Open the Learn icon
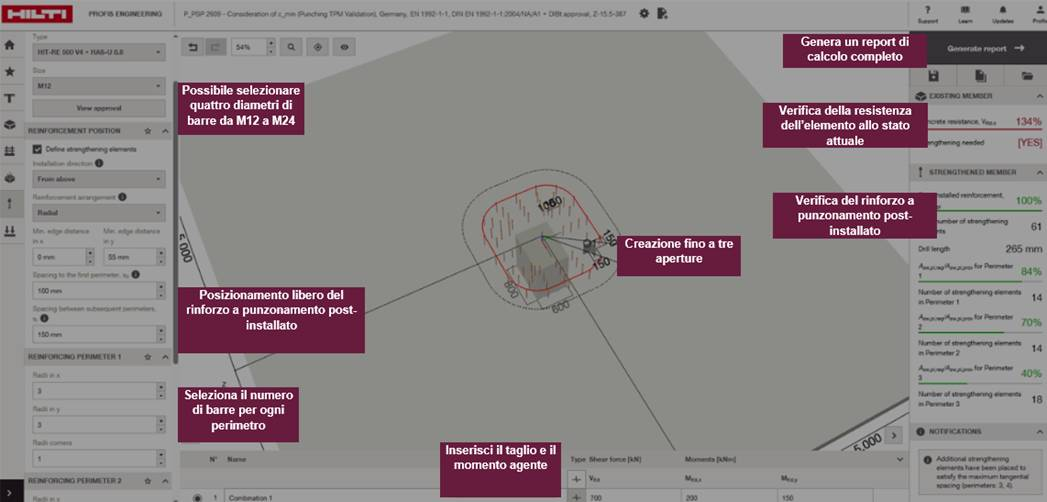 (964, 13)
